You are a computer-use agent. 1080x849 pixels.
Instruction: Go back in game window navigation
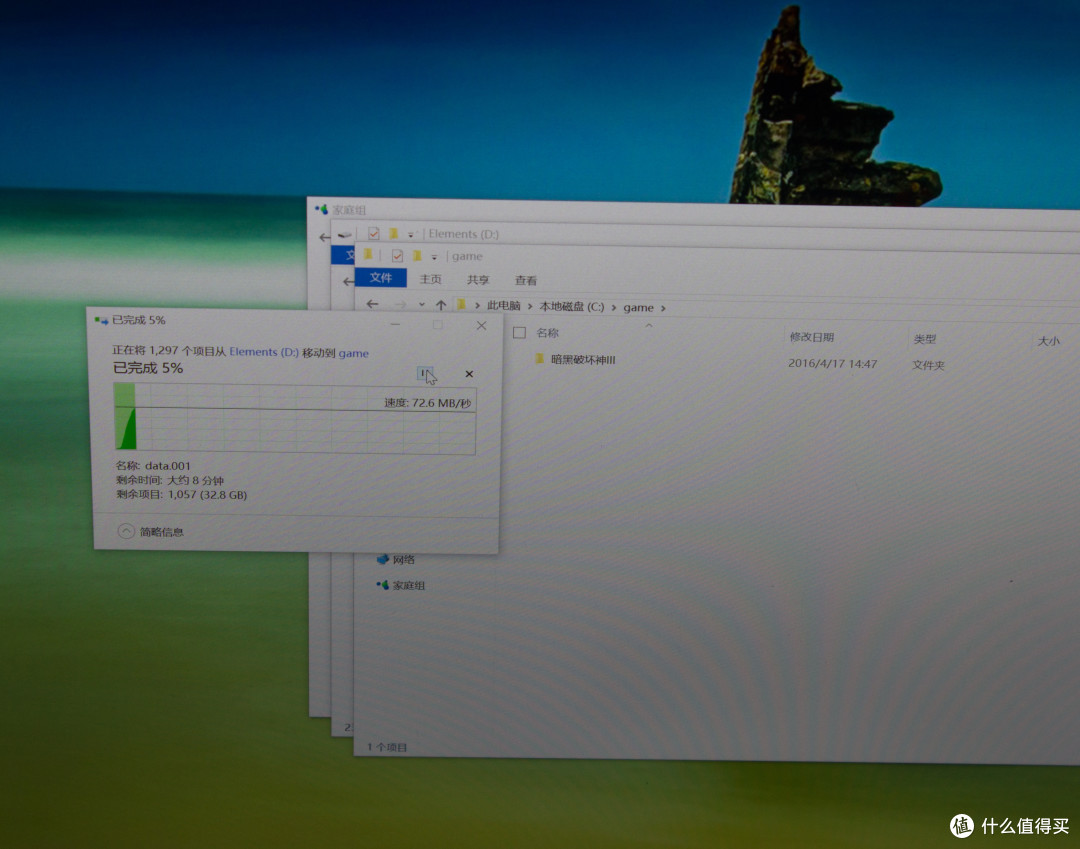coord(373,304)
